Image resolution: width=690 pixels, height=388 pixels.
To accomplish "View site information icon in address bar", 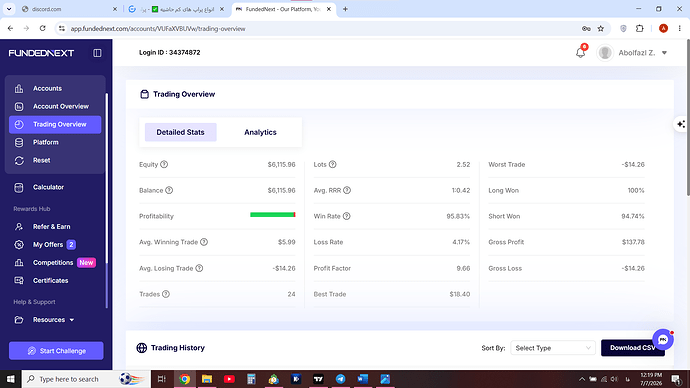I will click(62, 29).
